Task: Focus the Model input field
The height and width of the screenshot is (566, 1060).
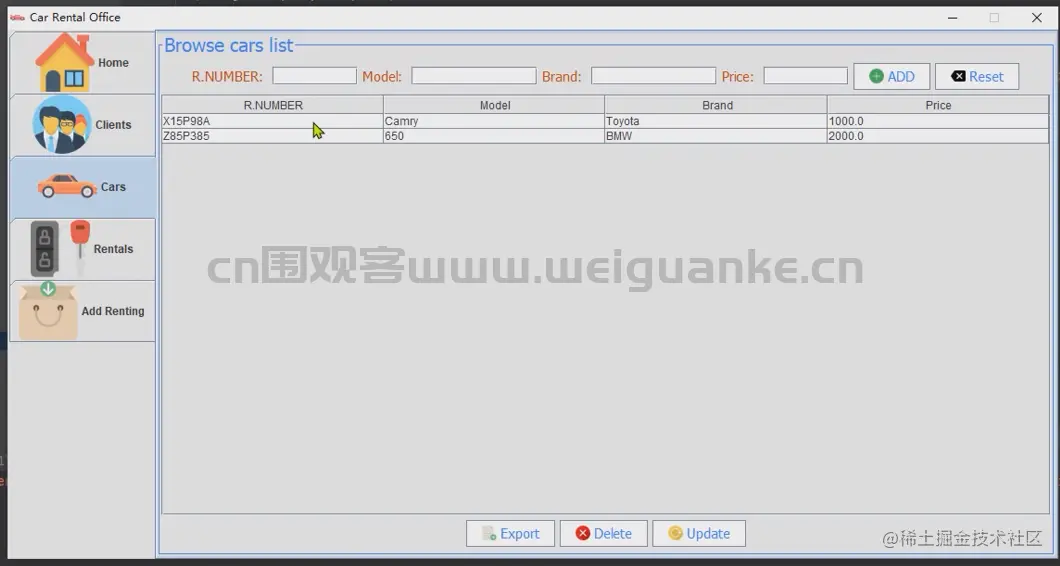Action: click(x=474, y=76)
